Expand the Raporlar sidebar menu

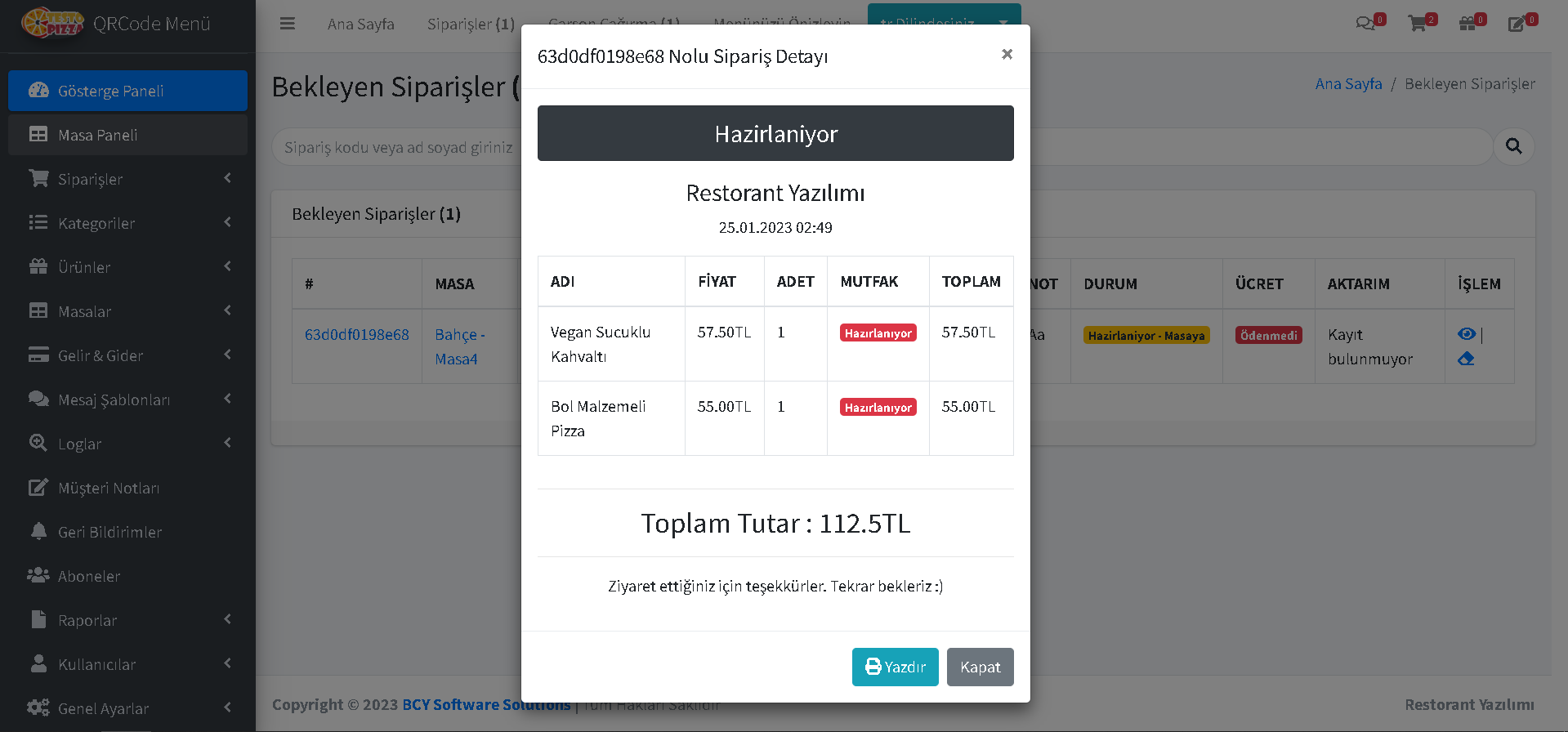point(127,620)
